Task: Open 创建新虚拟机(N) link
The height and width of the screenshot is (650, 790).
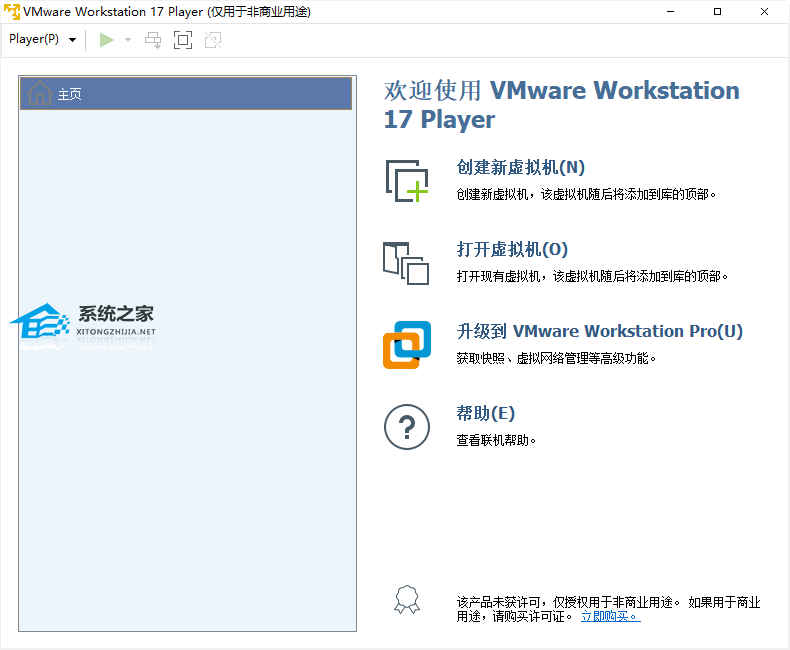Action: [520, 167]
